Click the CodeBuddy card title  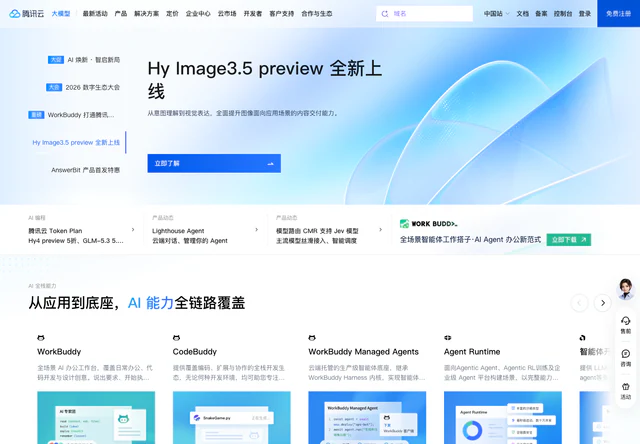coord(195,352)
